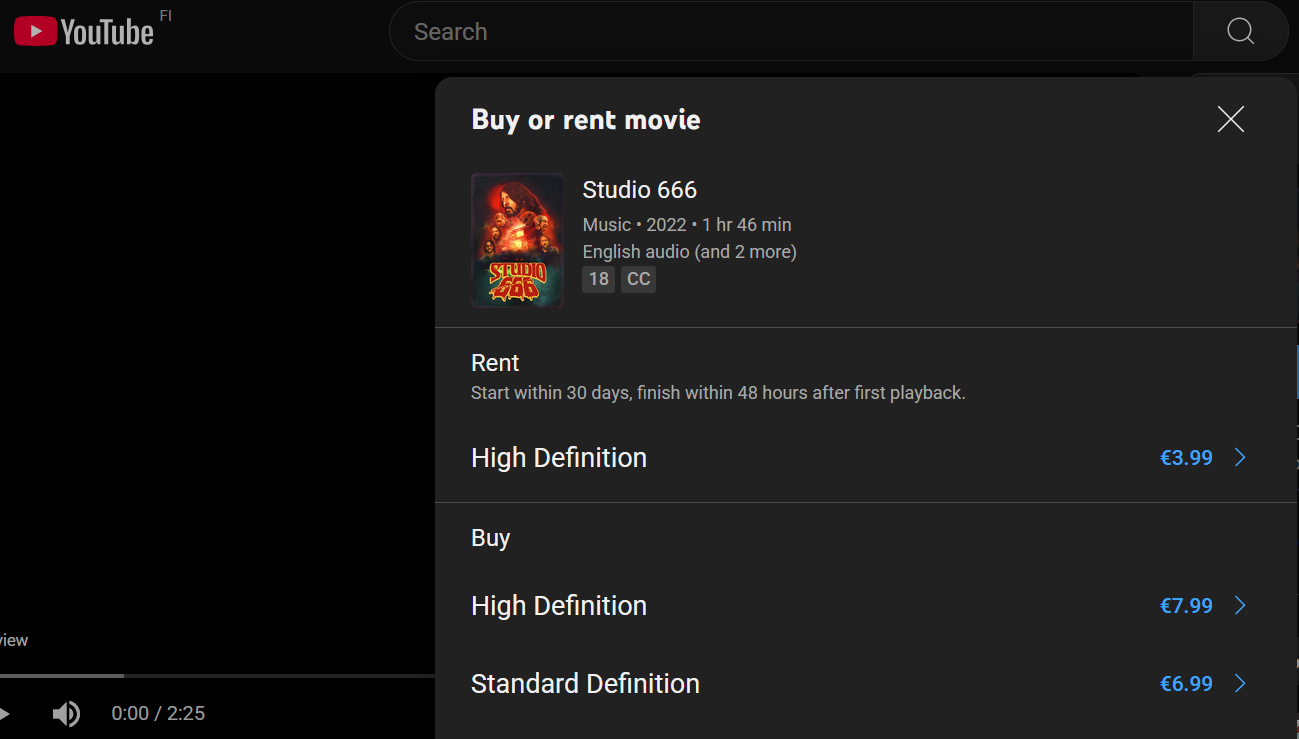Click inside the Search input field
This screenshot has height=739, width=1299.
click(x=791, y=32)
